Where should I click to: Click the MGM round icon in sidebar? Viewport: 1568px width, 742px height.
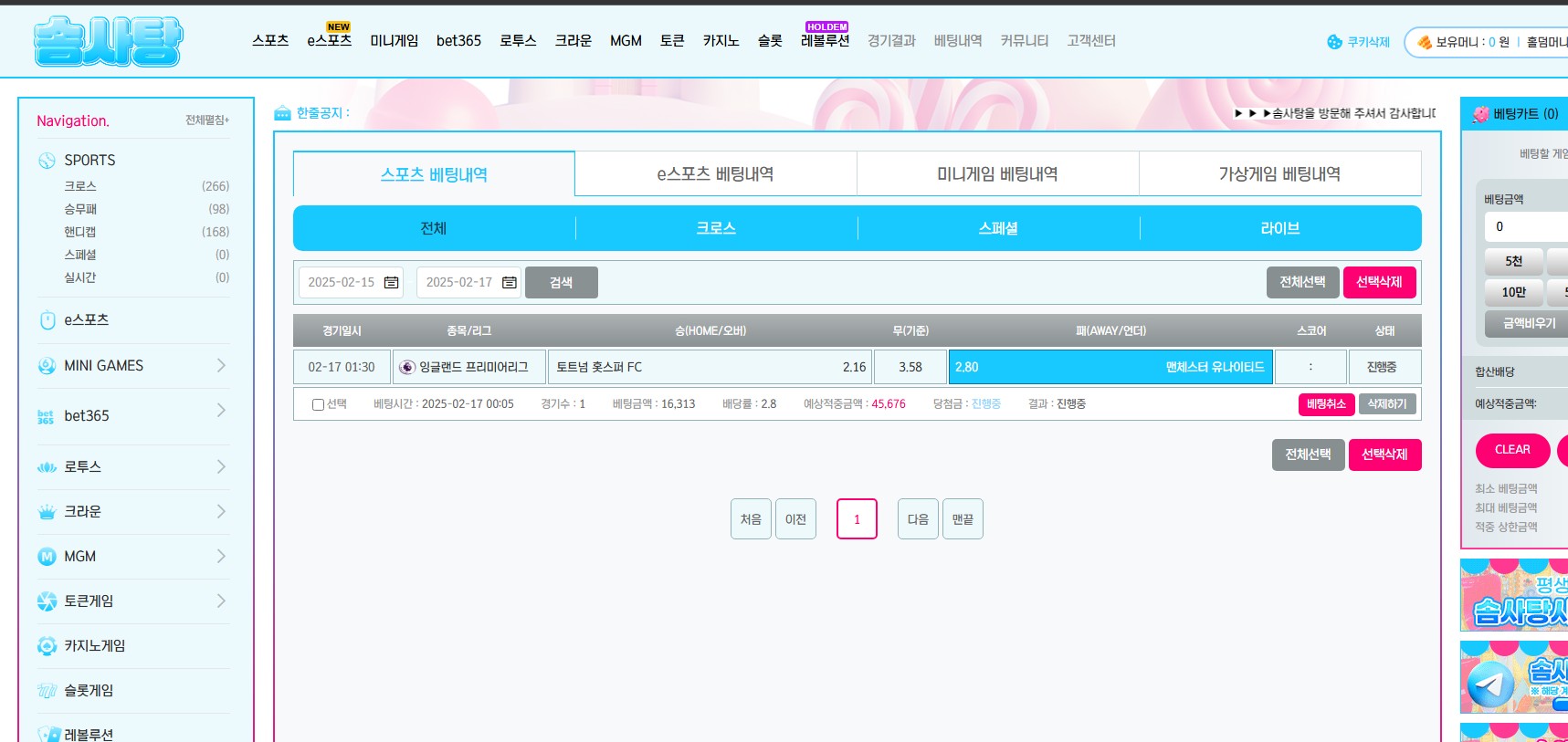click(47, 557)
